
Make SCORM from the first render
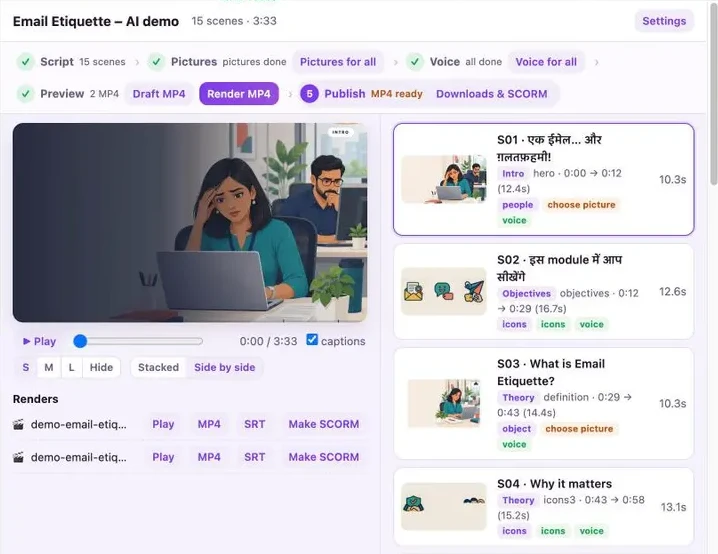[x=324, y=424]
